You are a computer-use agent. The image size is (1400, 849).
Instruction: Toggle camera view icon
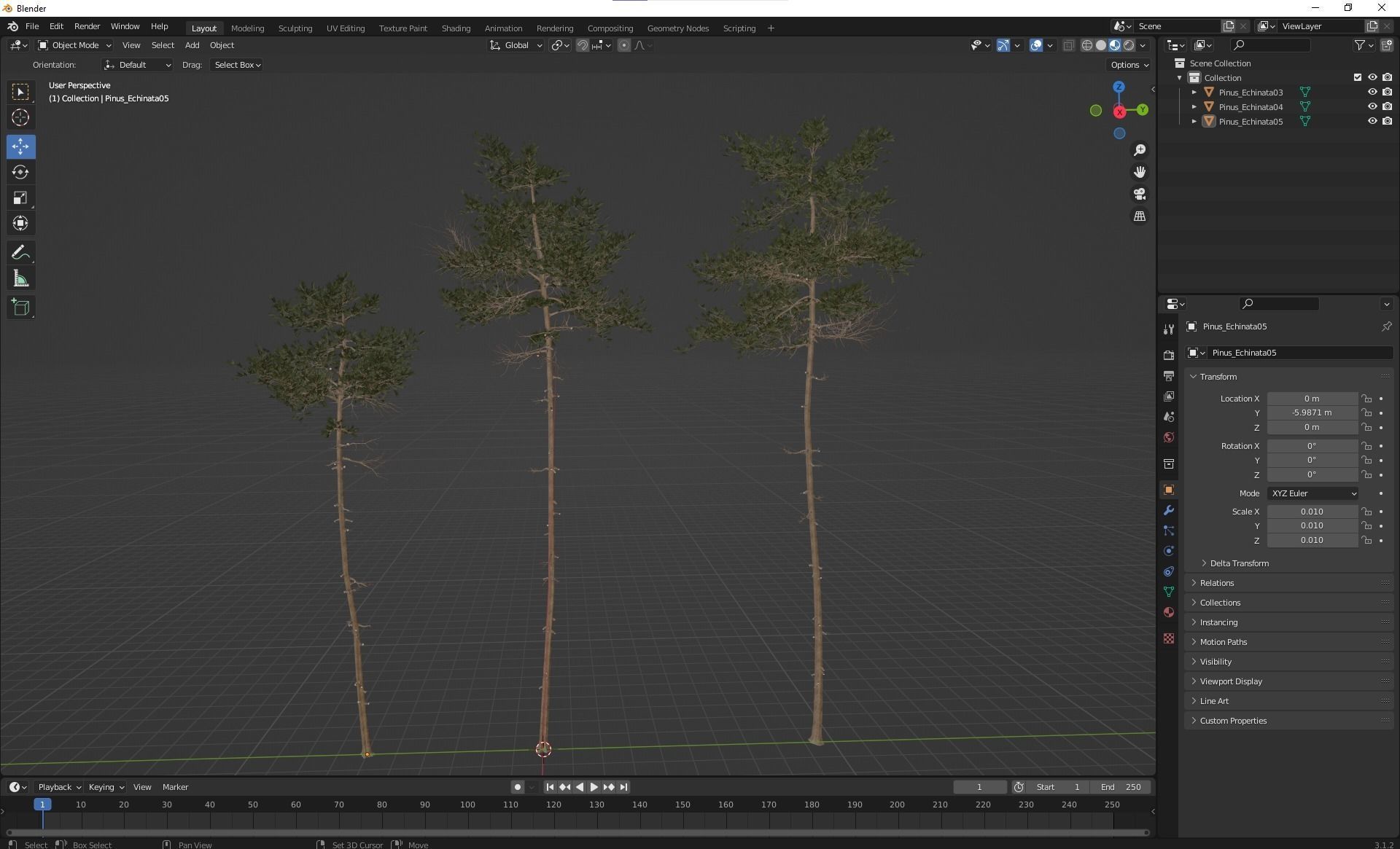pyautogui.click(x=1139, y=194)
